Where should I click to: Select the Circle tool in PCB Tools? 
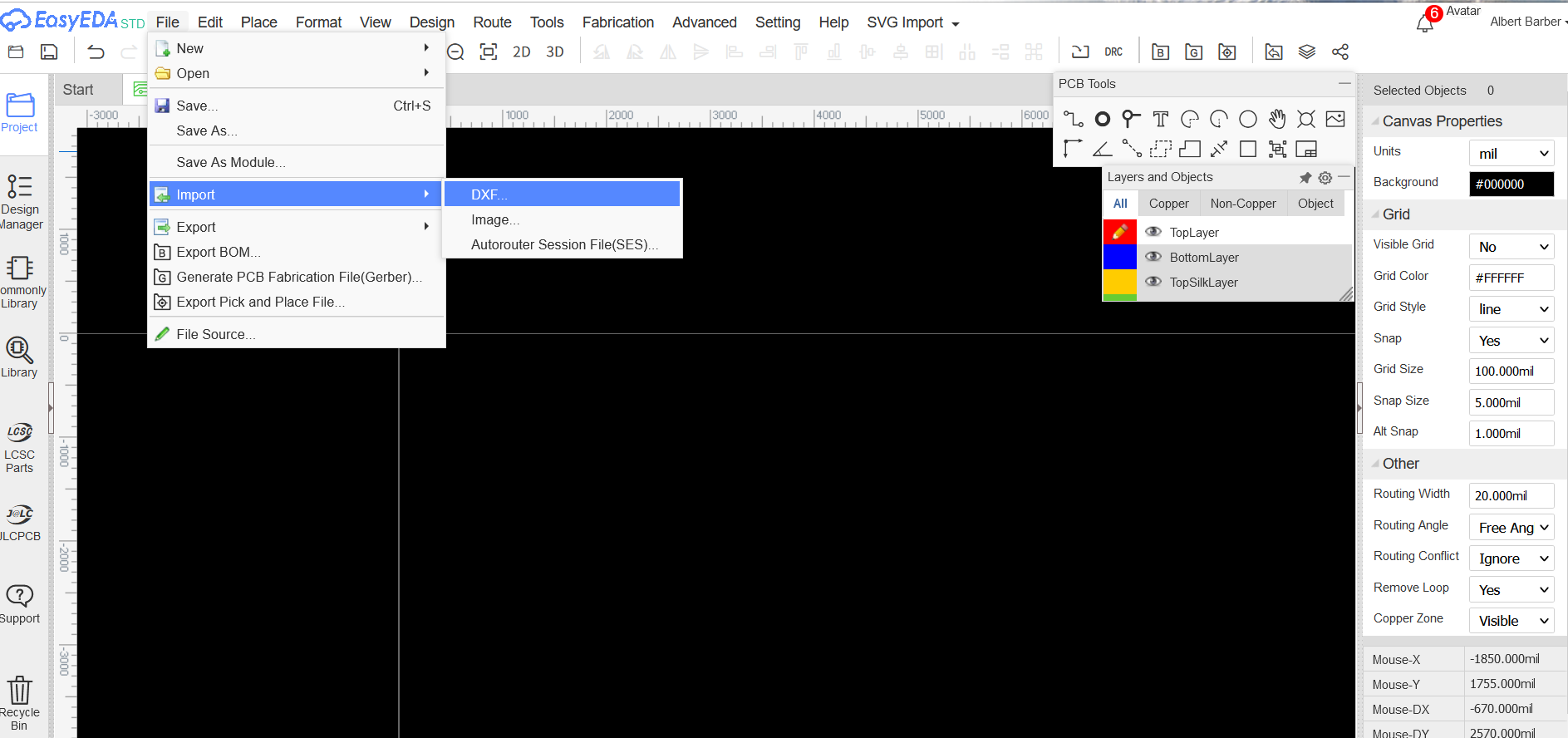click(1248, 119)
